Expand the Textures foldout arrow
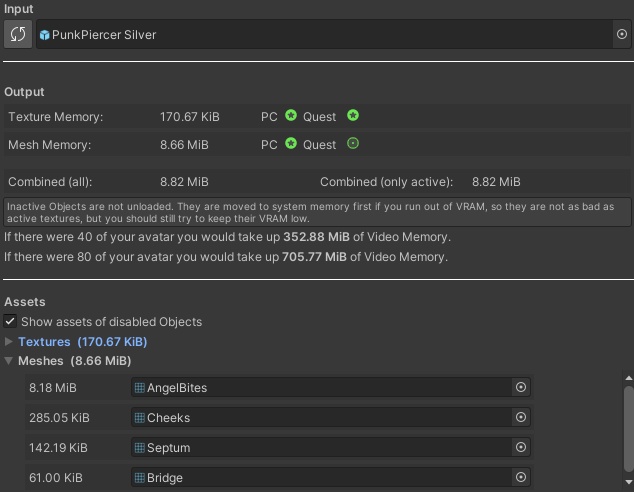The width and height of the screenshot is (634, 492). point(9,342)
